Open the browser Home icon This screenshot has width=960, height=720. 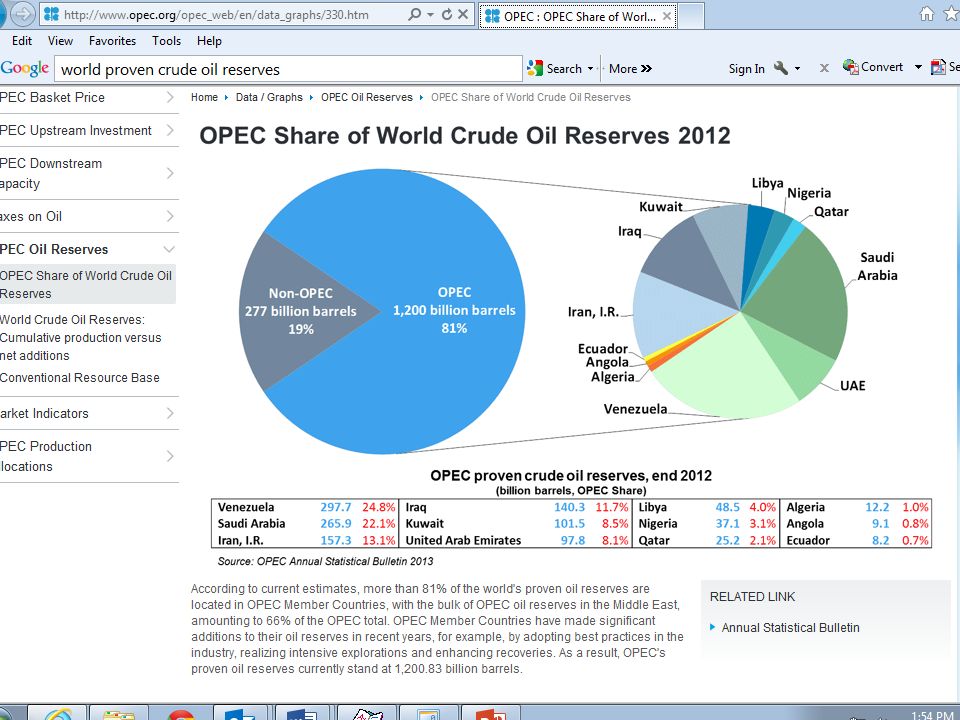click(x=927, y=14)
